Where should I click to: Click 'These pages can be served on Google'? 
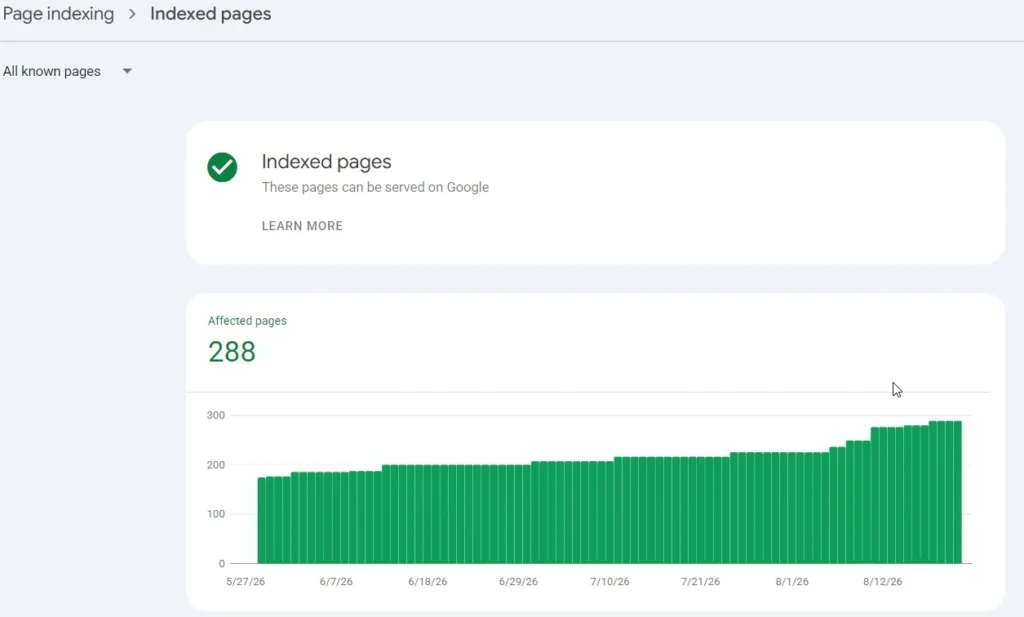coord(375,187)
